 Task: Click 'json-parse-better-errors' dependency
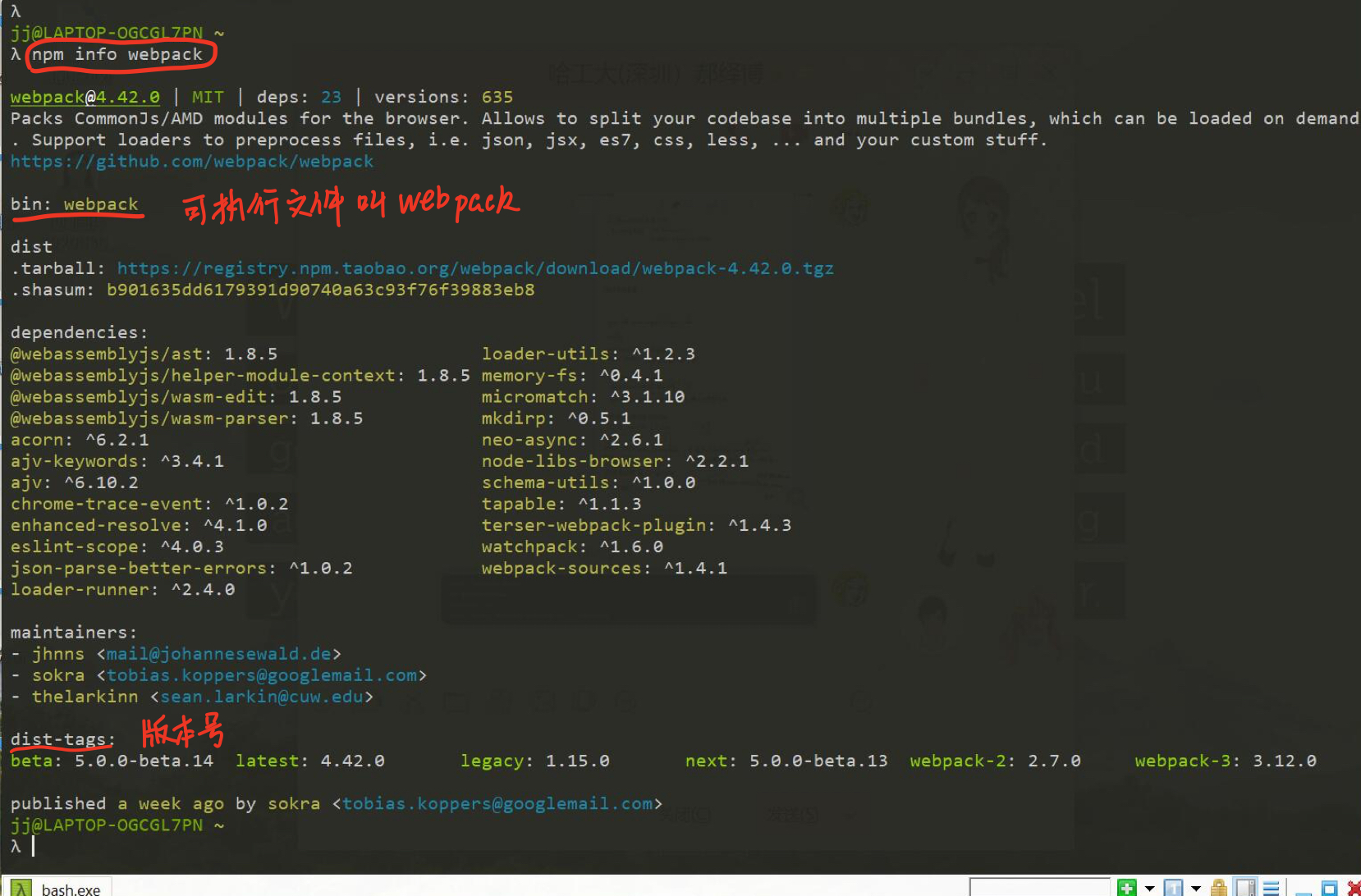pos(181,568)
